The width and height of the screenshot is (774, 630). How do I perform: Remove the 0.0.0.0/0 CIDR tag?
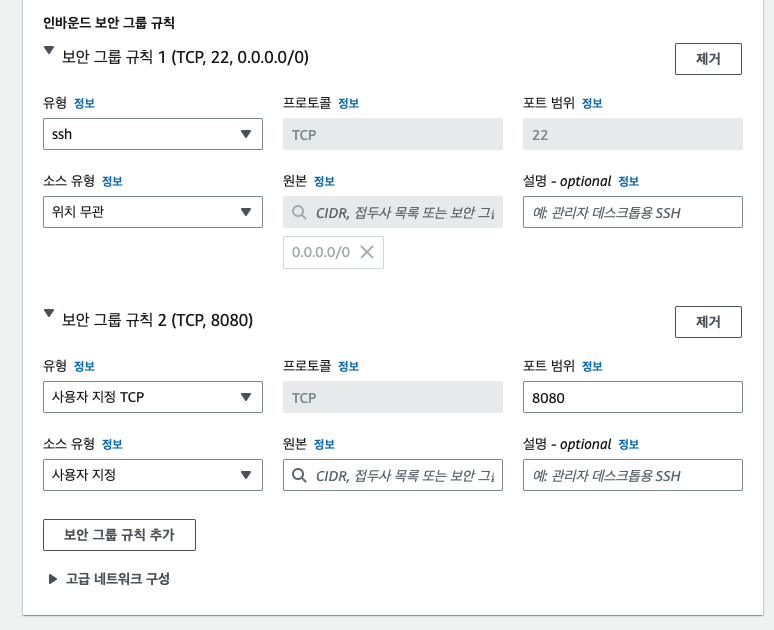point(367,252)
